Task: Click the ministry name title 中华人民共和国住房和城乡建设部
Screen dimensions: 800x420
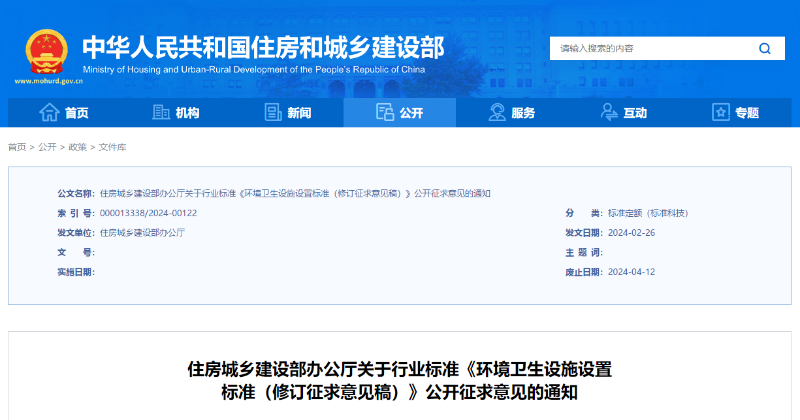Action: [x=262, y=46]
